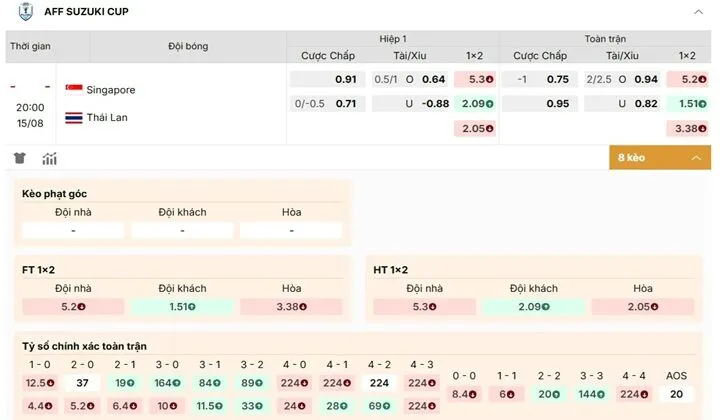Image resolution: width=720 pixels, height=420 pixels.
Task: Choose correct score 2-0 odds 37
Action: (x=82, y=383)
